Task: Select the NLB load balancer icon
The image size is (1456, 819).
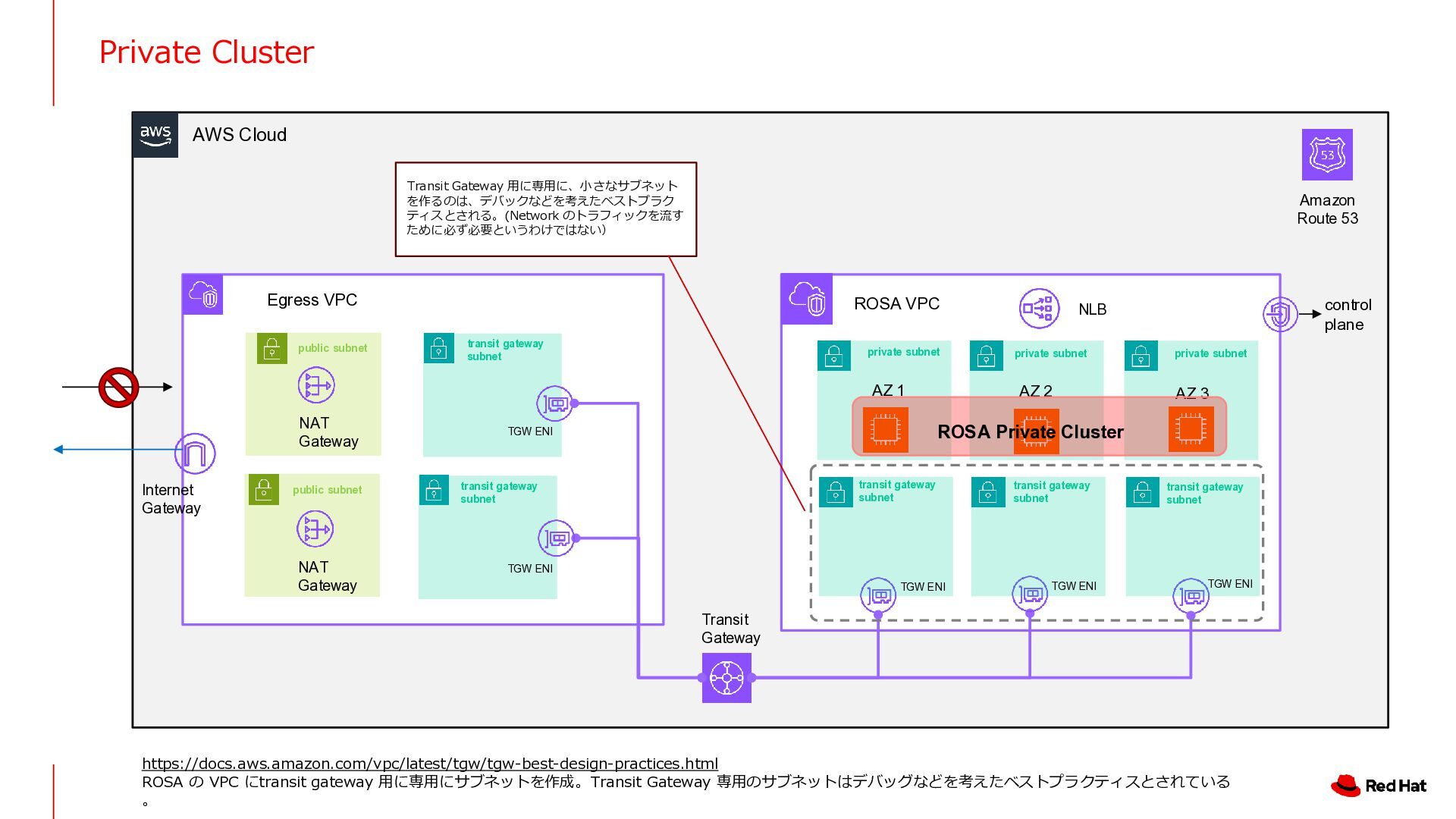Action: pos(1038,309)
